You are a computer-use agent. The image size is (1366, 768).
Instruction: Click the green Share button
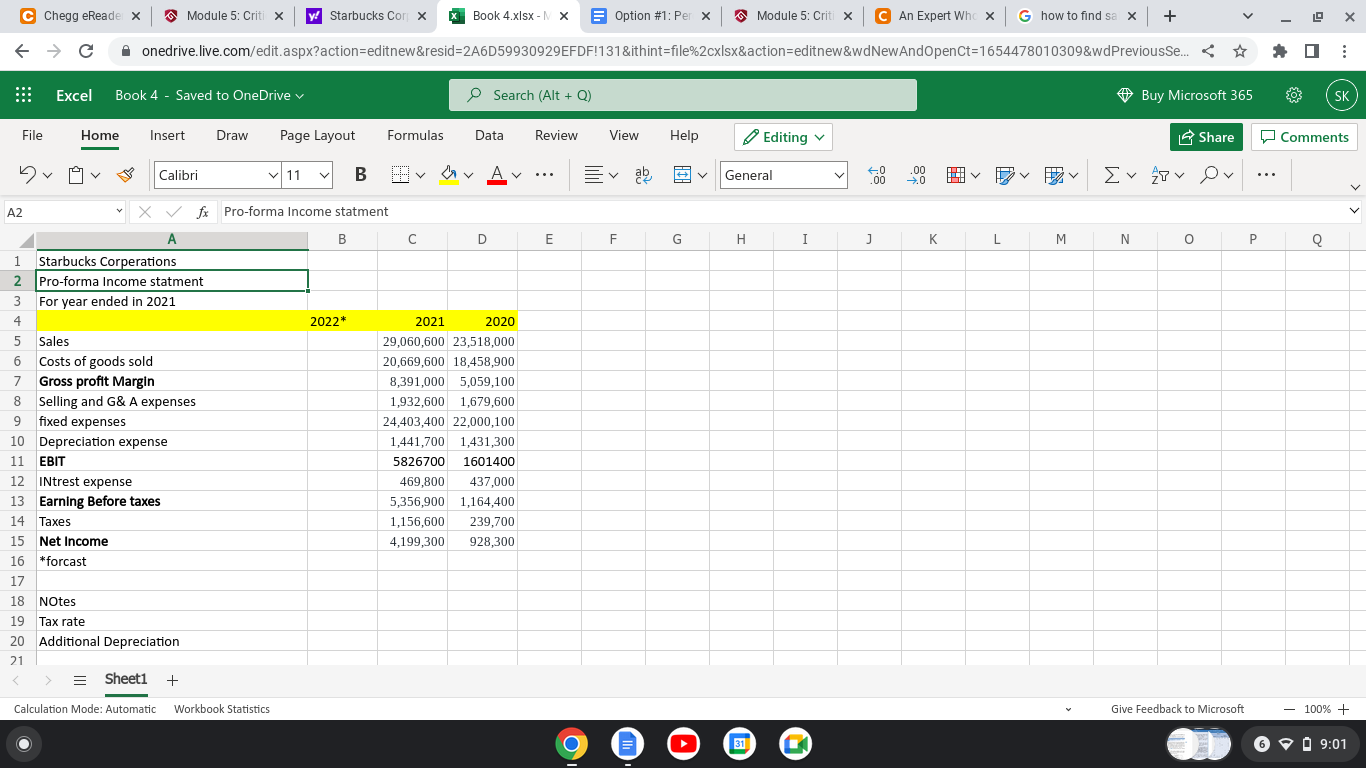click(1205, 137)
